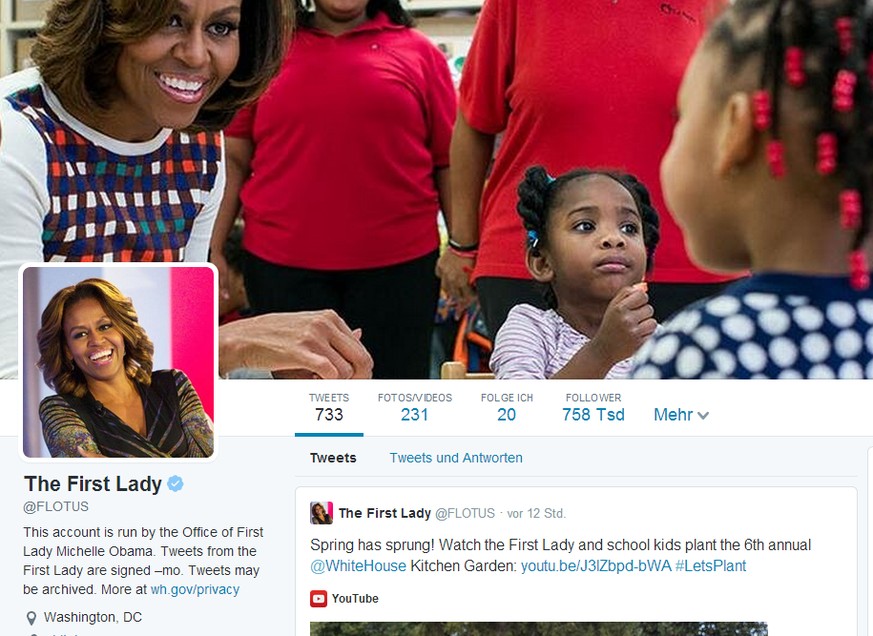Switch to Tweets und Antworten view
The image size is (873, 636).
click(456, 458)
